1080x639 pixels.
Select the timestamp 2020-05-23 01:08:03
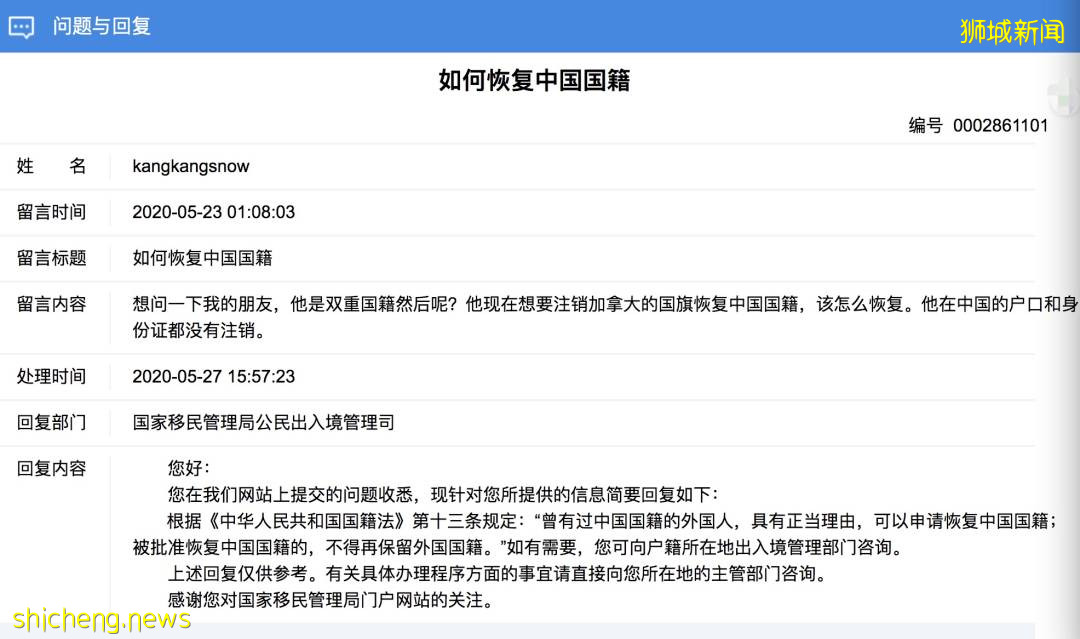[214, 211]
